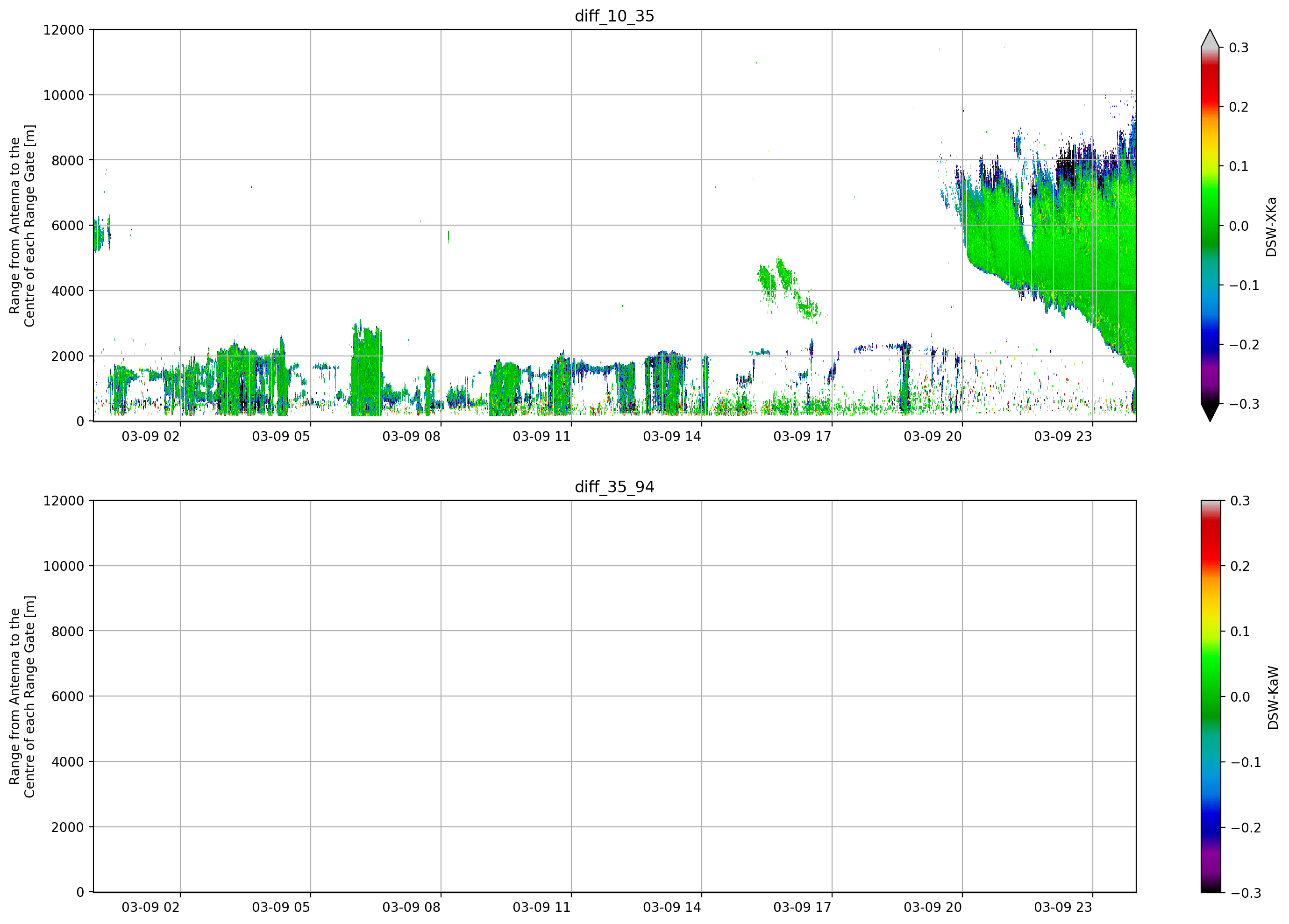Image resolution: width=1289 pixels, height=924 pixels.
Task: Click the 0.1 tick on DSW-XKa colorbar
Action: (1239, 166)
